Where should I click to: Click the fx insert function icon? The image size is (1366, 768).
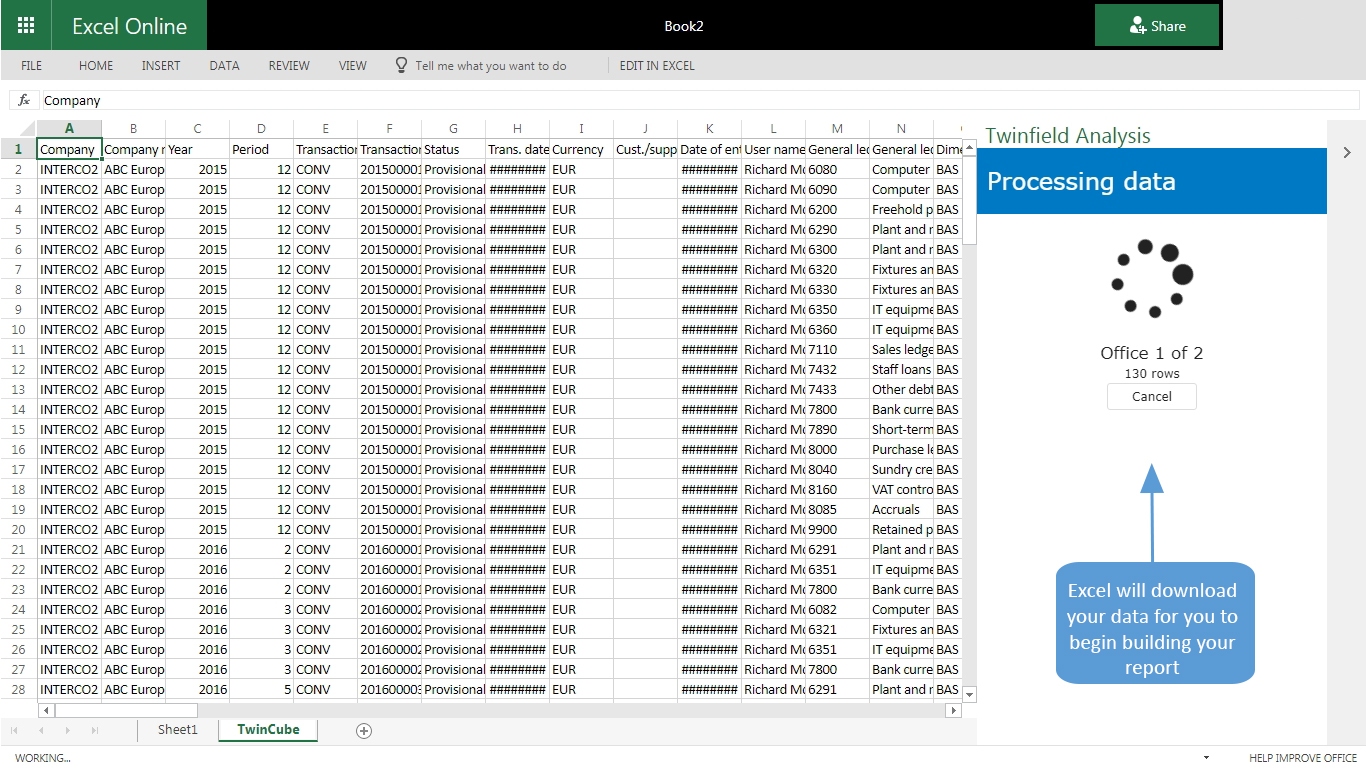25,100
